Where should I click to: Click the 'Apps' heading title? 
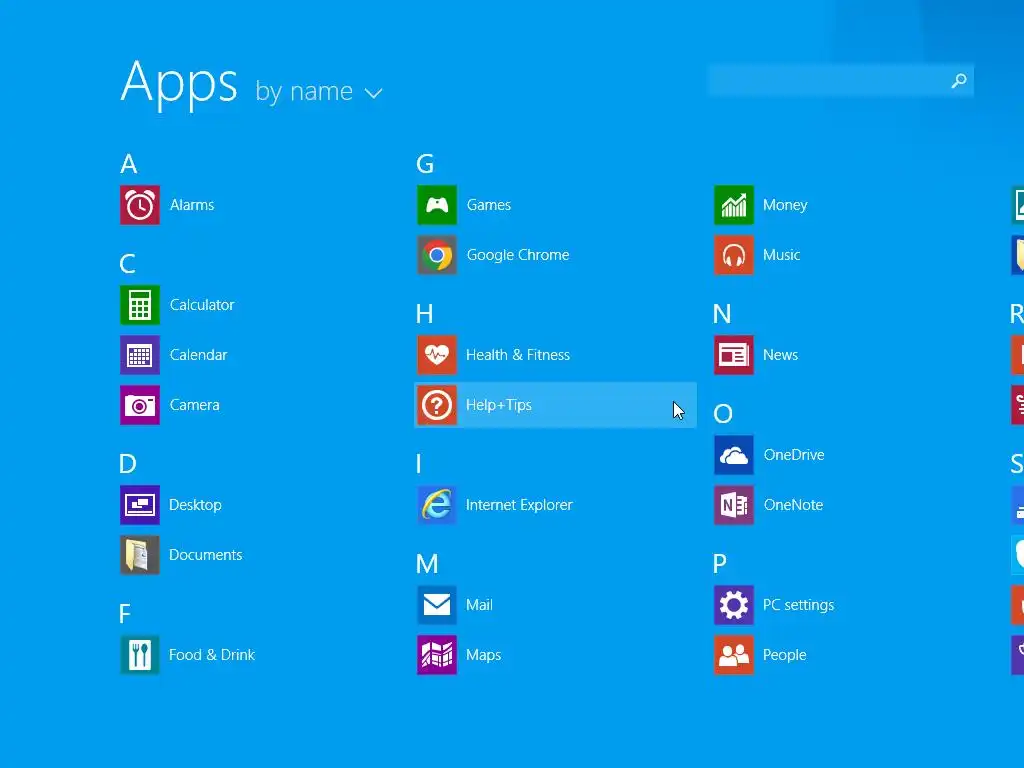click(x=179, y=84)
